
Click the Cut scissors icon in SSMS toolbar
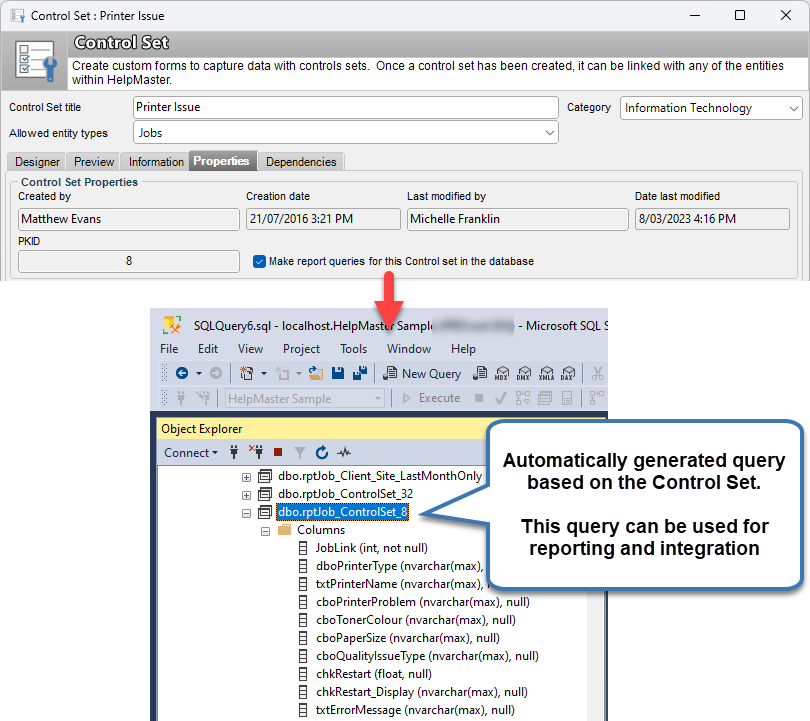(x=598, y=373)
